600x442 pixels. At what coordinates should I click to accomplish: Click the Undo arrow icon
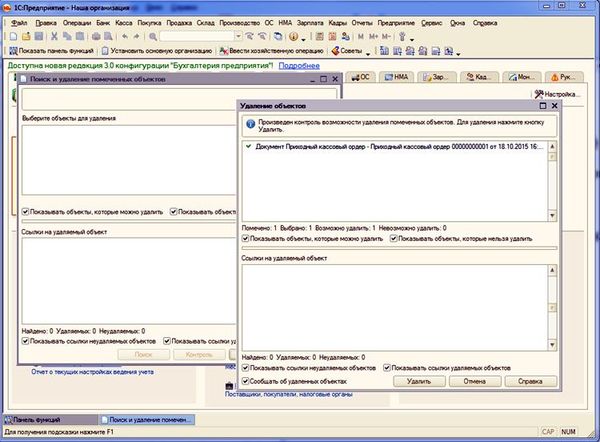click(x=125, y=36)
